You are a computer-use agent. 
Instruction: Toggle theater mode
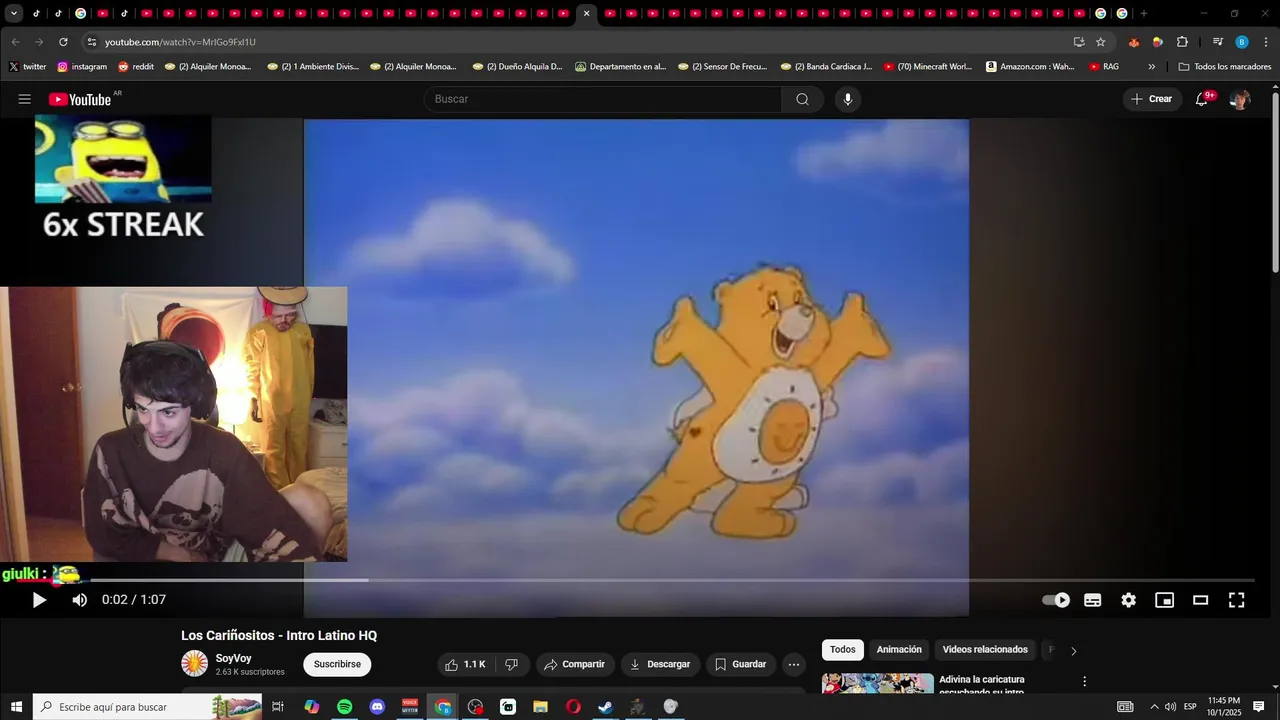pos(1201,600)
